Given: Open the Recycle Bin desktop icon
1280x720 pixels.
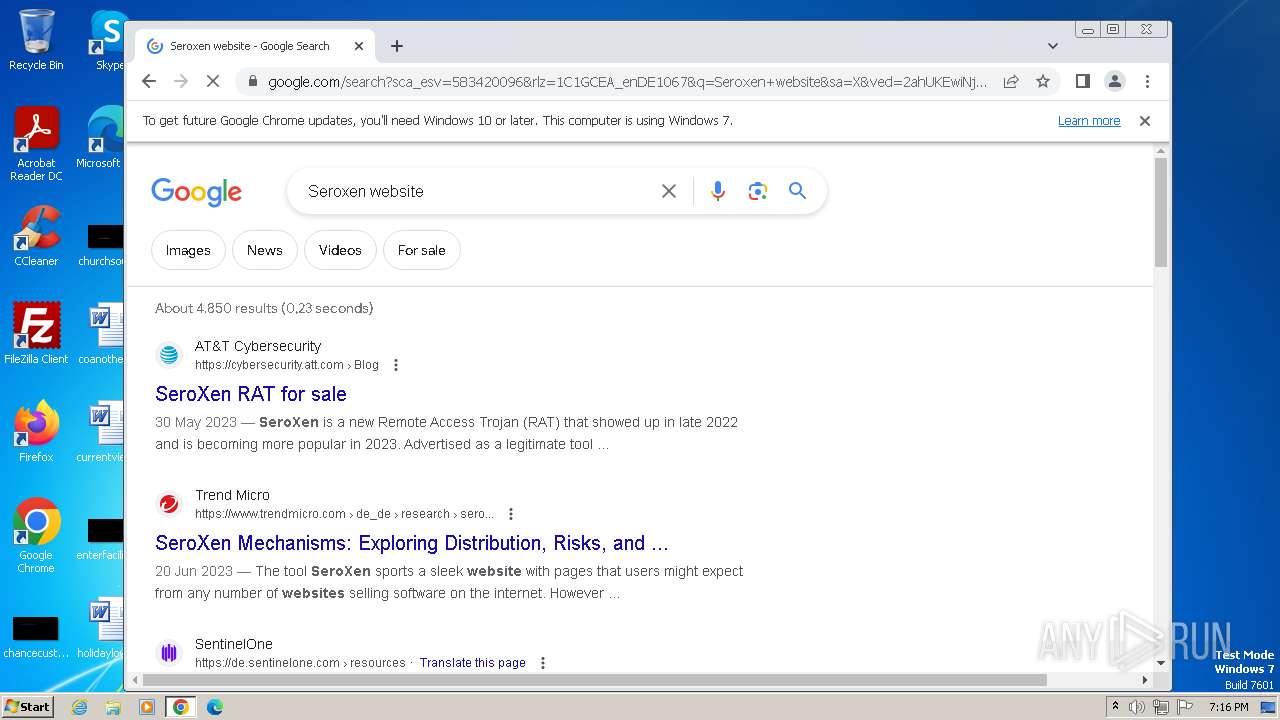Looking at the screenshot, I should 36,40.
